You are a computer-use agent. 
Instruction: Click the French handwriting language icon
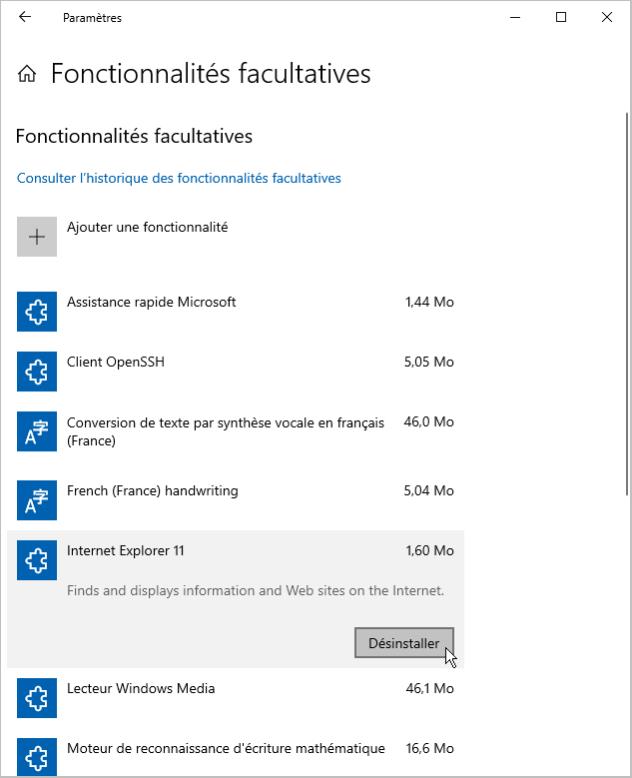coord(37,500)
